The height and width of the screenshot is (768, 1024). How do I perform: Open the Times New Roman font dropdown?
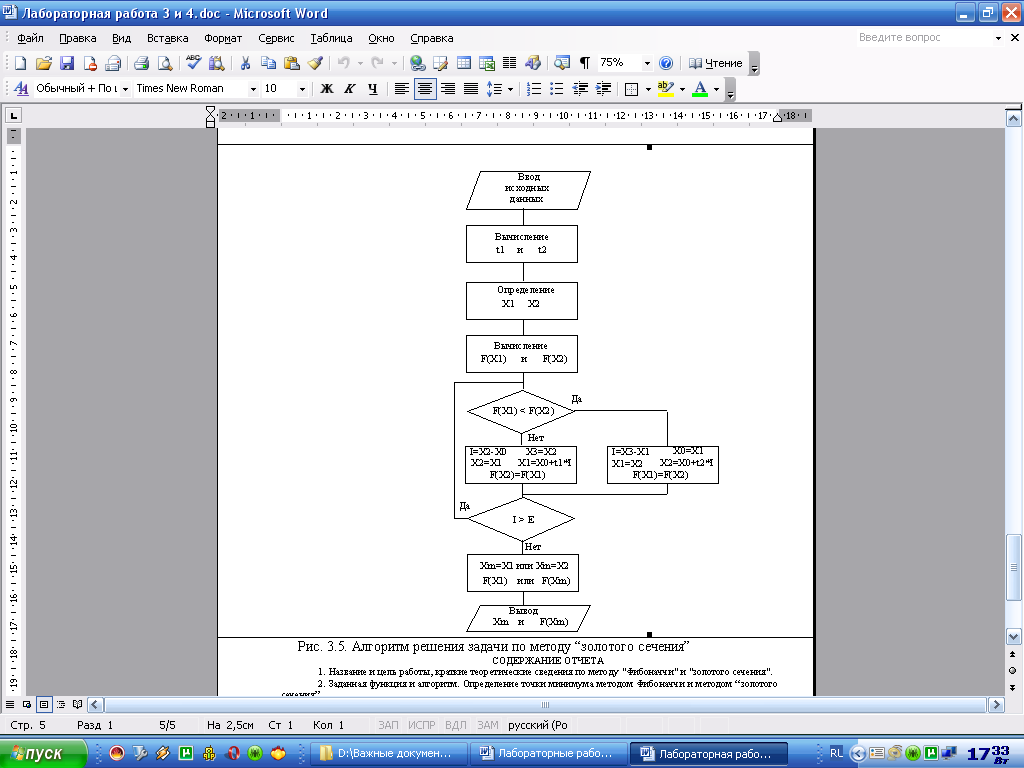pos(253,88)
